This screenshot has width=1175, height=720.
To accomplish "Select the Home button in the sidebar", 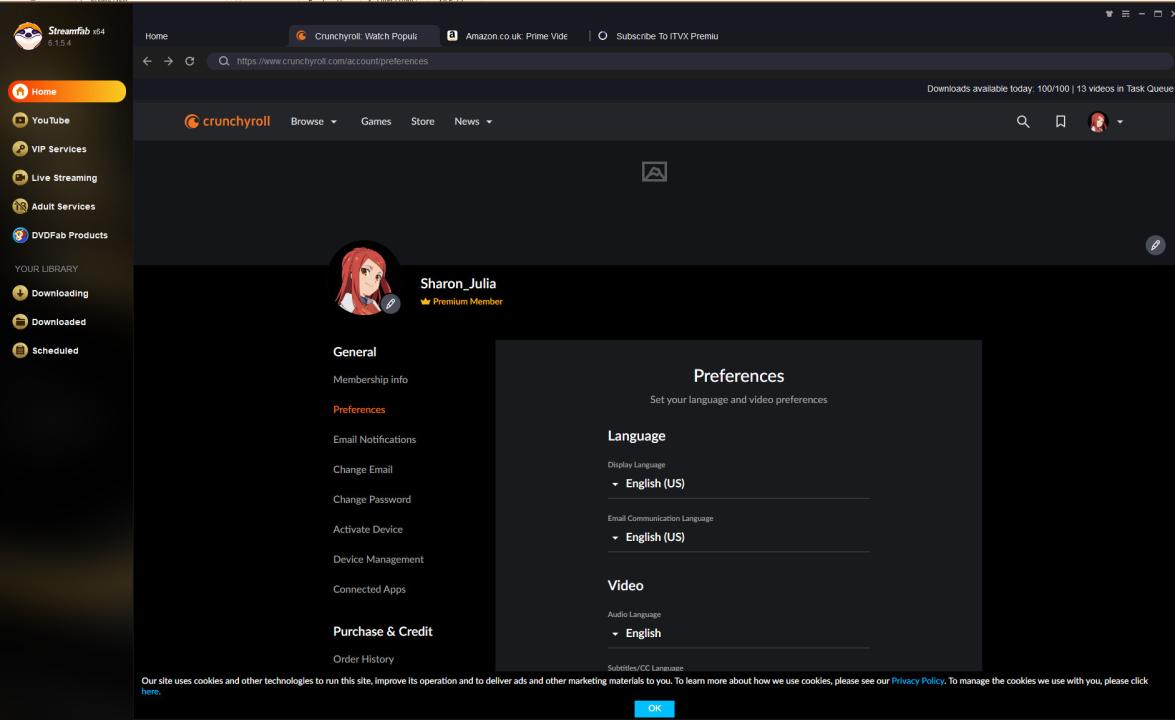I will (67, 91).
